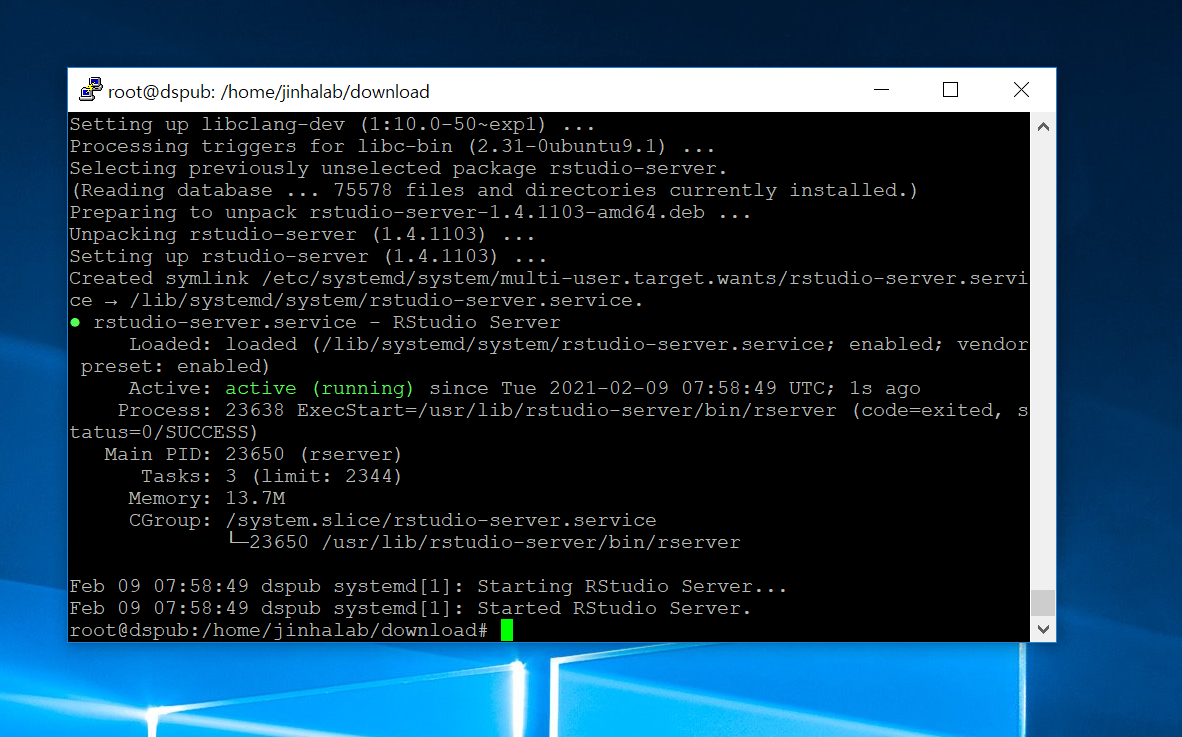Viewport: 1182px width, 737px height.
Task: Click the CGroup '/system.slice/rstudio-server.service' text
Action: [x=440, y=520]
